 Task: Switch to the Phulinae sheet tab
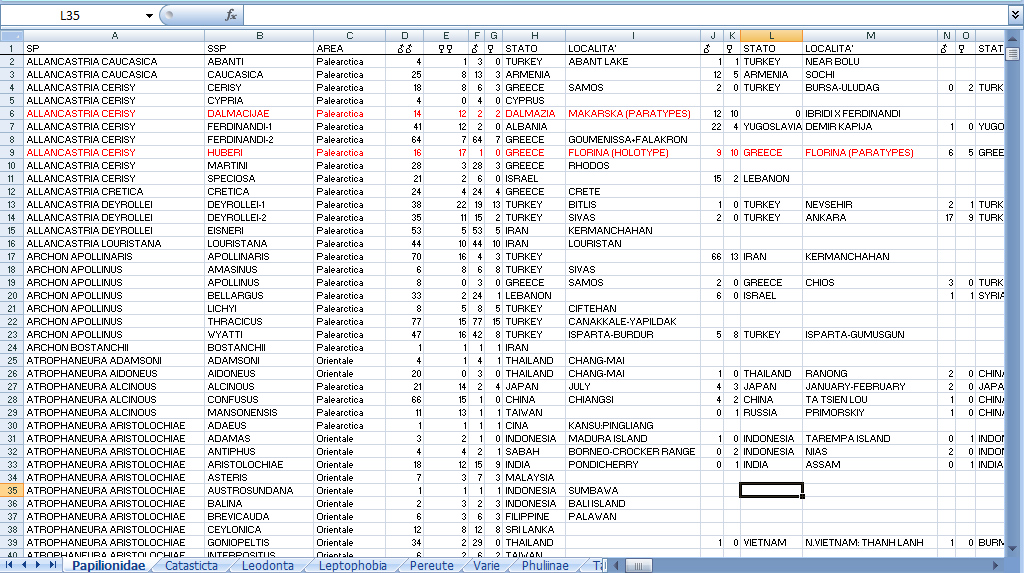545,565
